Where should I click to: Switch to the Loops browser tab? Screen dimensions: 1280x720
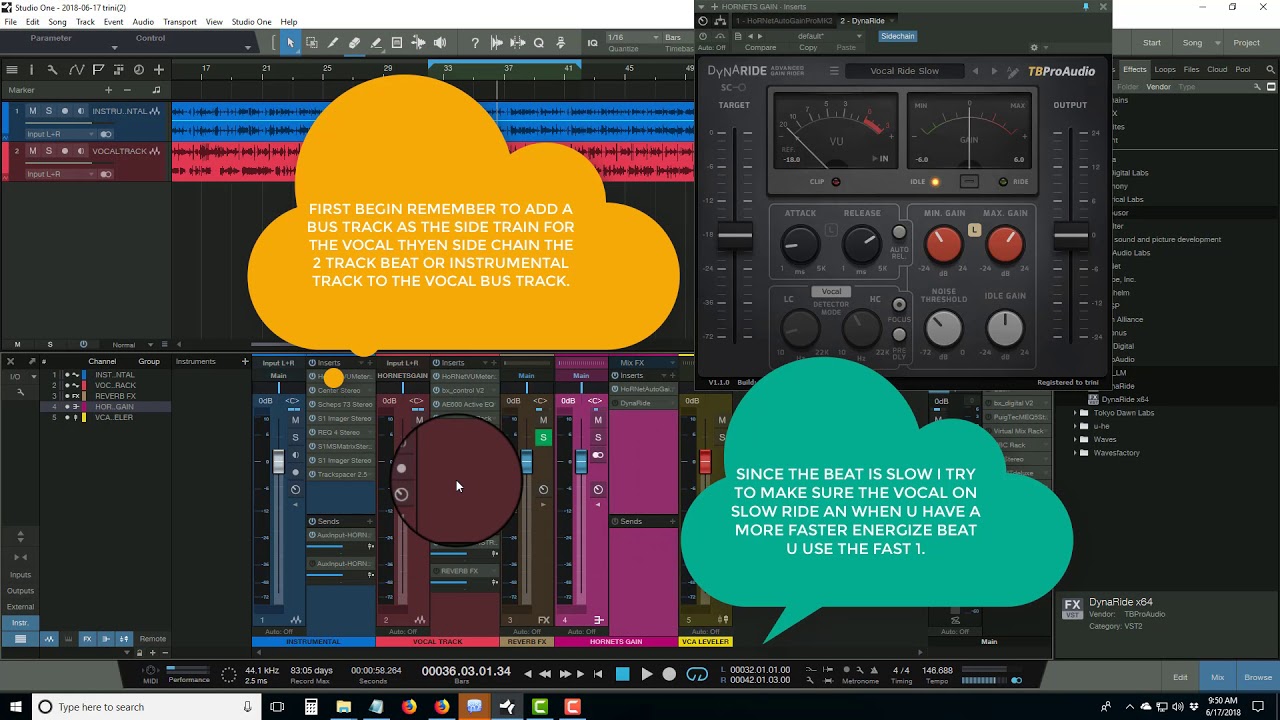click(x=1165, y=69)
